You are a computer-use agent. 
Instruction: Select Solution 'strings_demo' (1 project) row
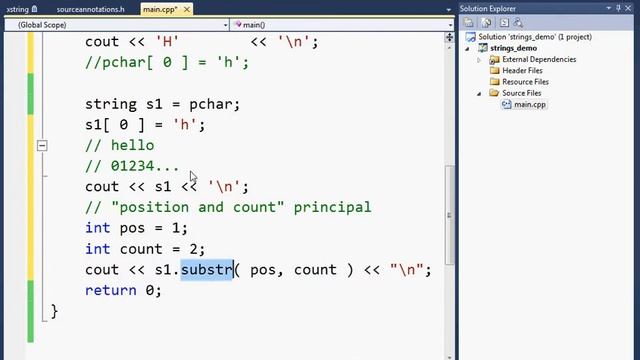[535, 37]
